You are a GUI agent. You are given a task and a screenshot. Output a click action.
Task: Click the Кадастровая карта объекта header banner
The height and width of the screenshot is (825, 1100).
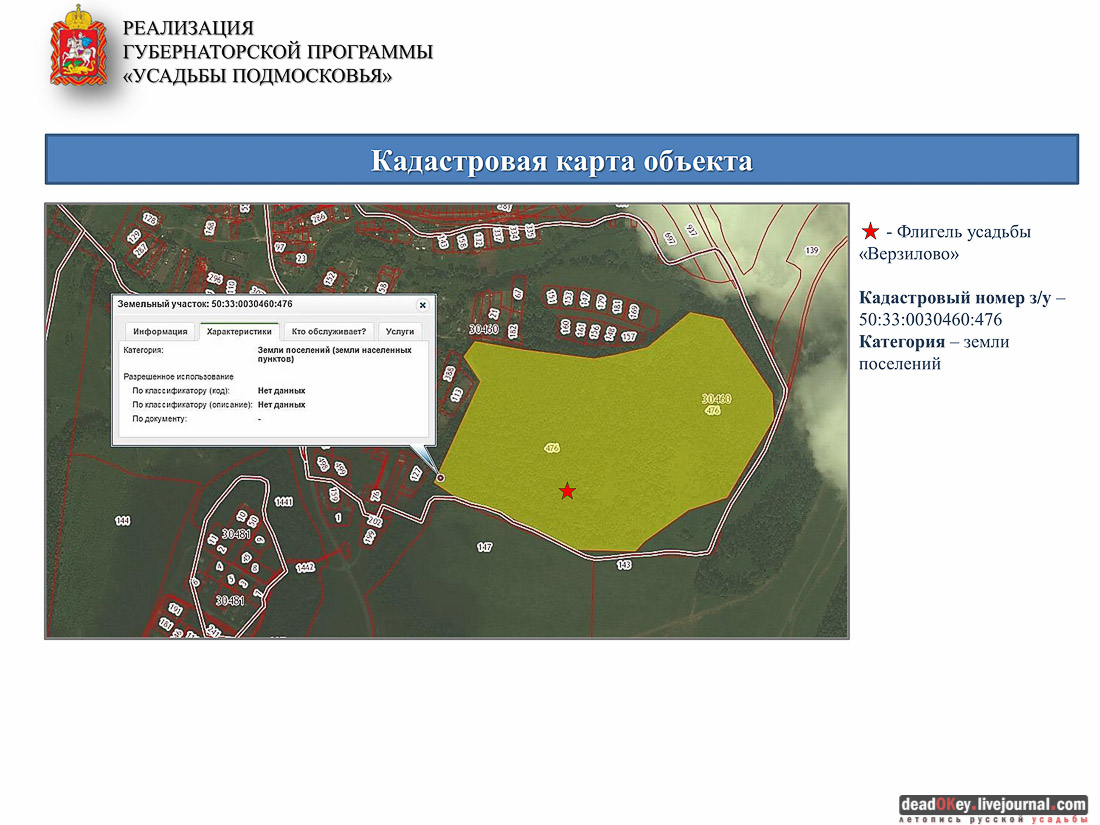[x=561, y=160]
